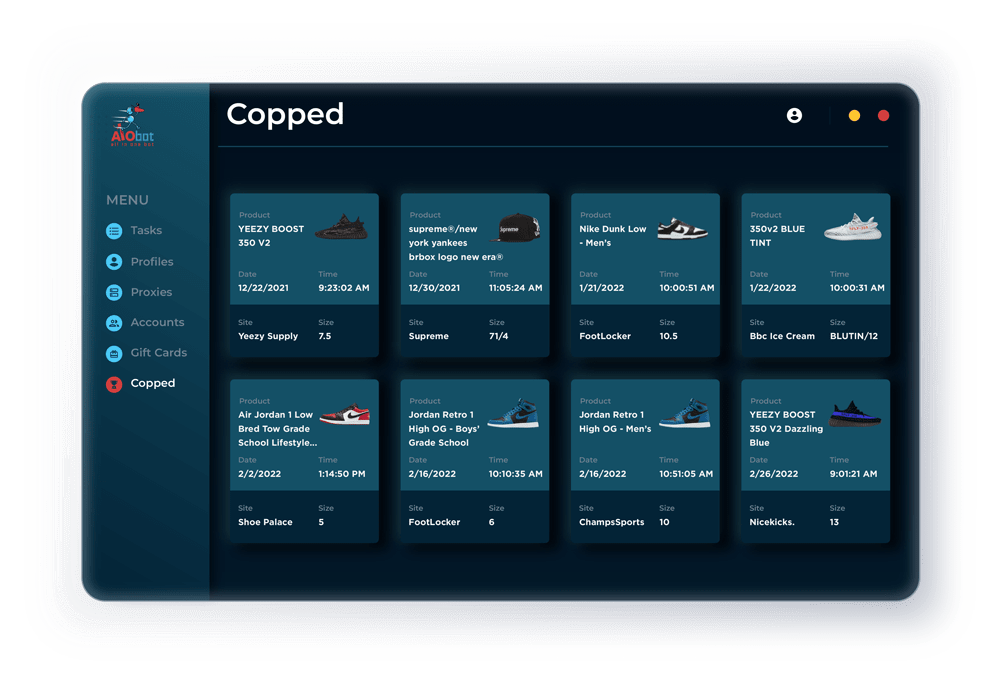Click the 'FootLocker' site on the Nike Dunk card
Screen dimensions: 1000x683
click(605, 336)
